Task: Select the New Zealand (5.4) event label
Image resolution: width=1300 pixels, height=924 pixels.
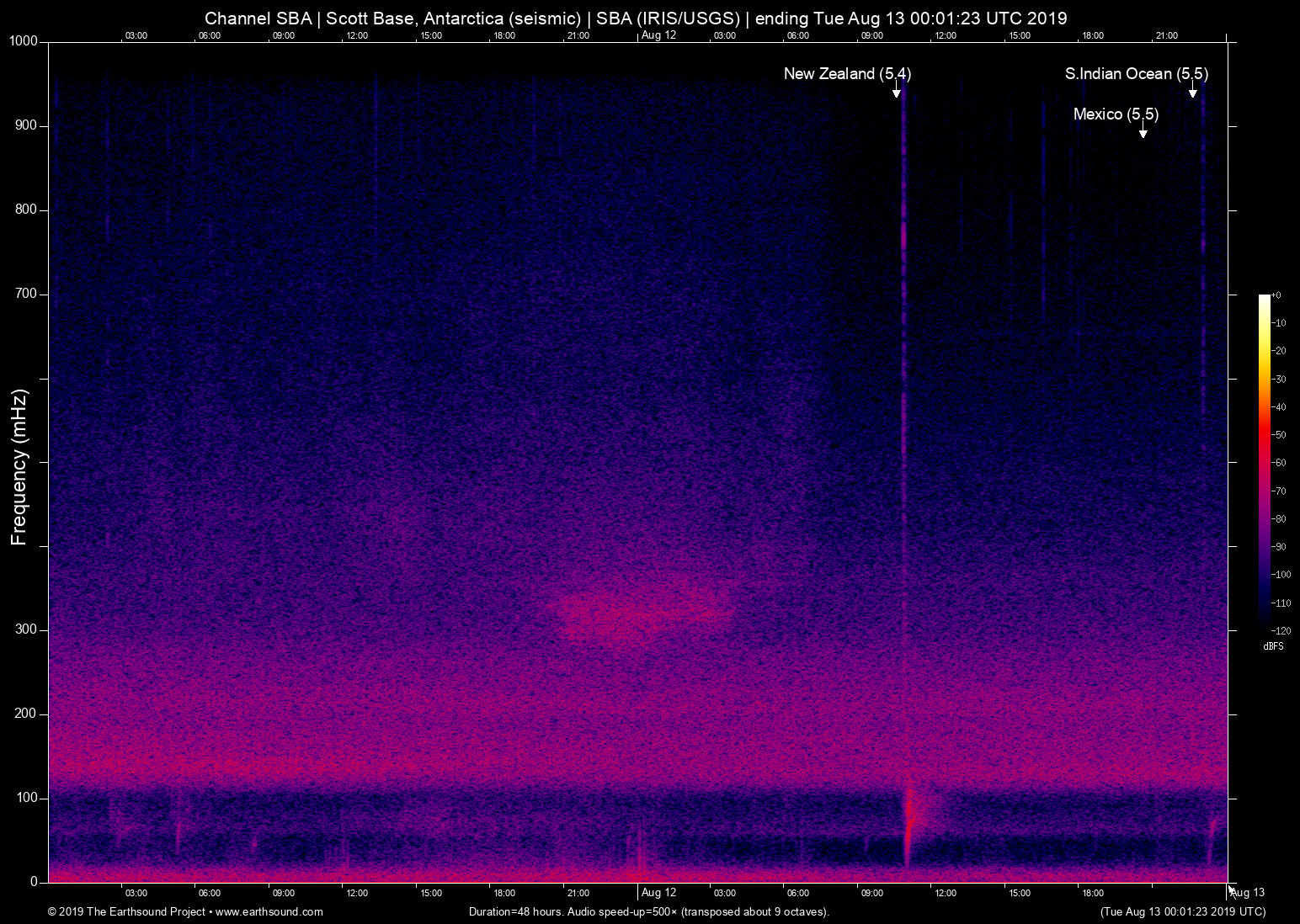Action: pyautogui.click(x=846, y=74)
